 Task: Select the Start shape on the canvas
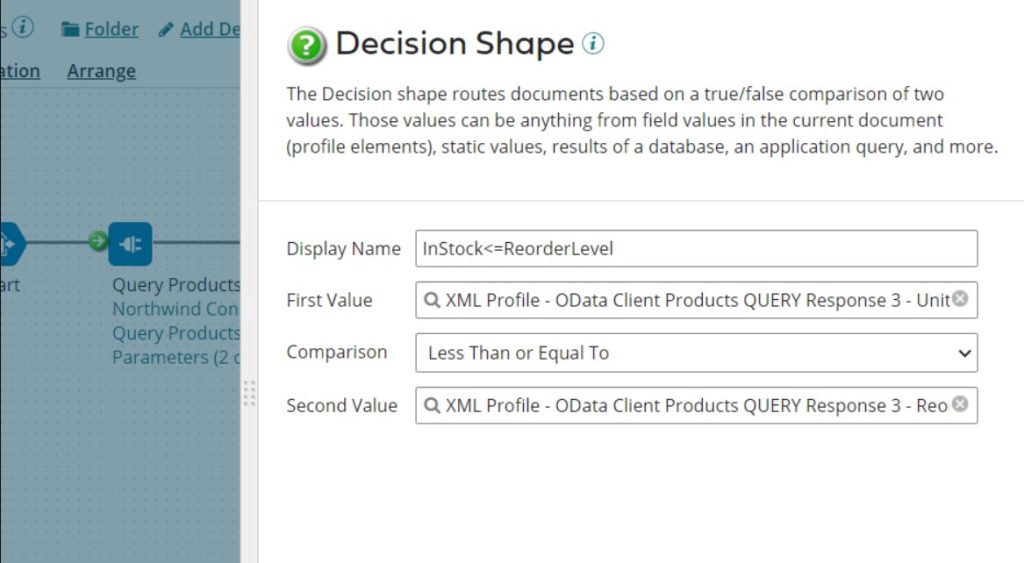(8, 243)
